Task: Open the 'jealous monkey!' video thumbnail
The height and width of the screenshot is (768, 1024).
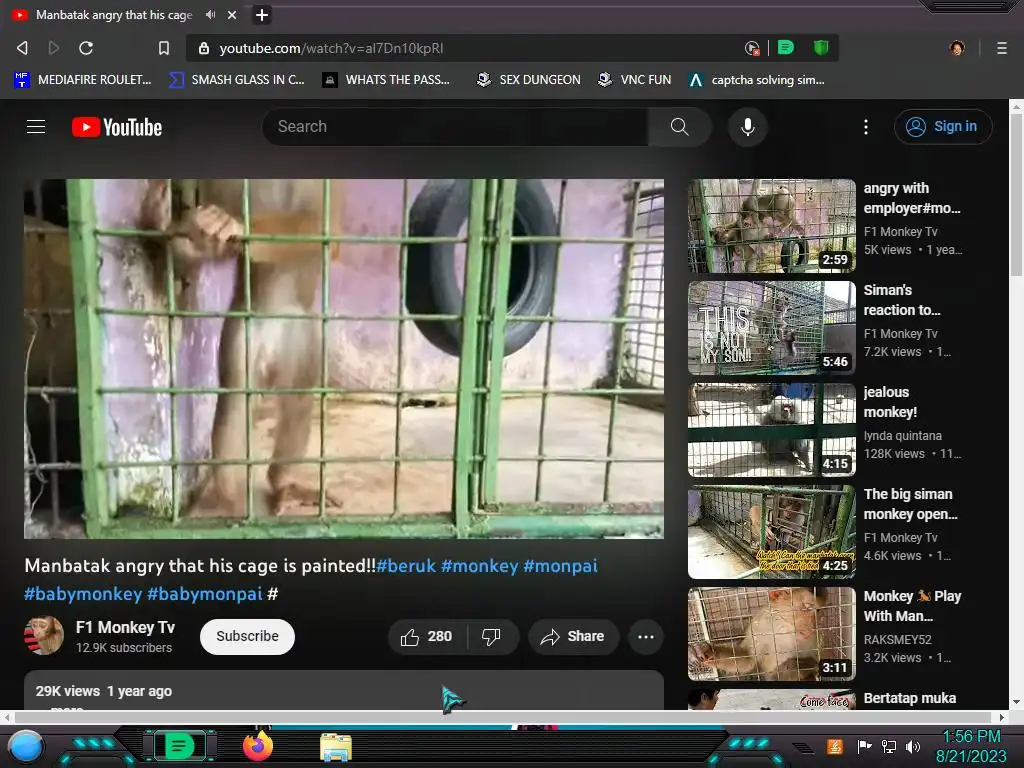Action: (772, 430)
